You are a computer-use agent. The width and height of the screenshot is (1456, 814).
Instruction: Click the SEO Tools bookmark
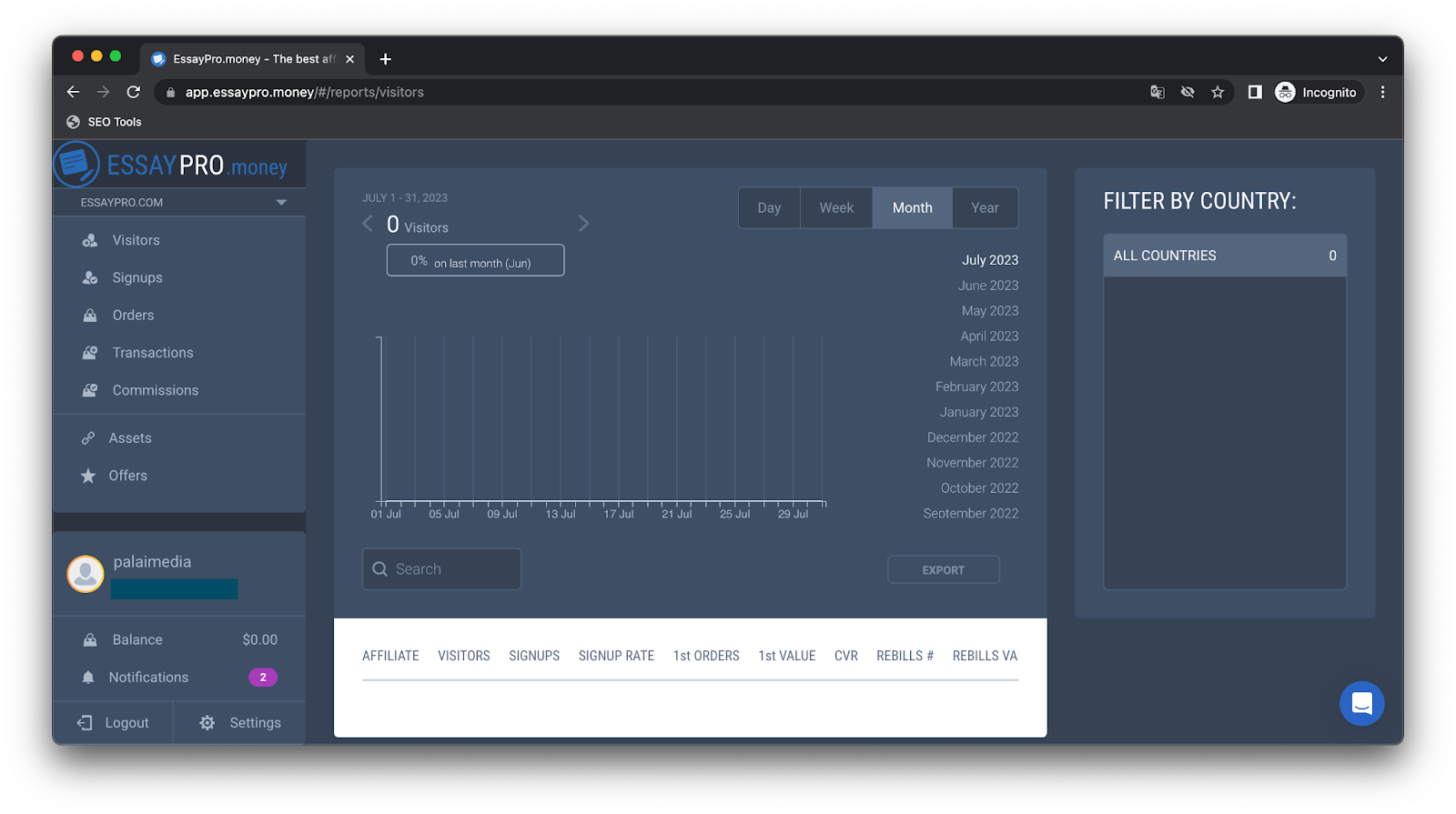pos(104,122)
